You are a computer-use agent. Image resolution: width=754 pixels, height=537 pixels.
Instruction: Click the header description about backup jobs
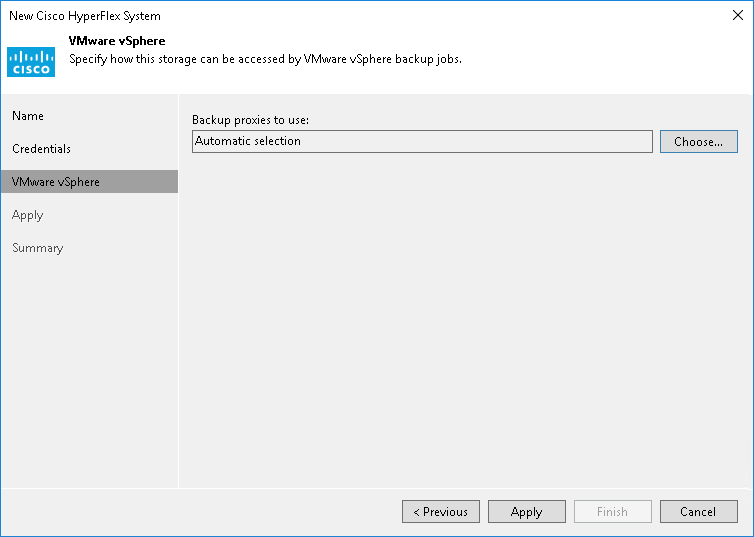[x=264, y=59]
